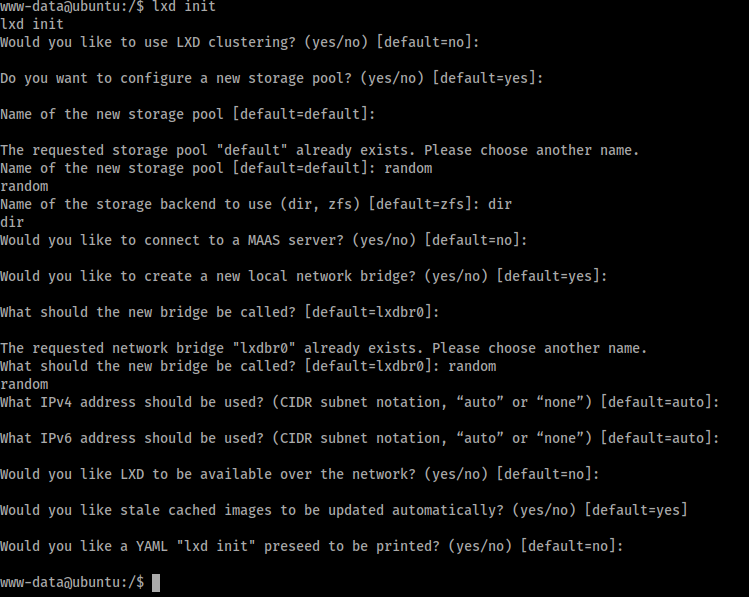Screen dimensions: 749x597
Task: Click the "lxd init" command on the first prompt line
Action: coord(184,6)
